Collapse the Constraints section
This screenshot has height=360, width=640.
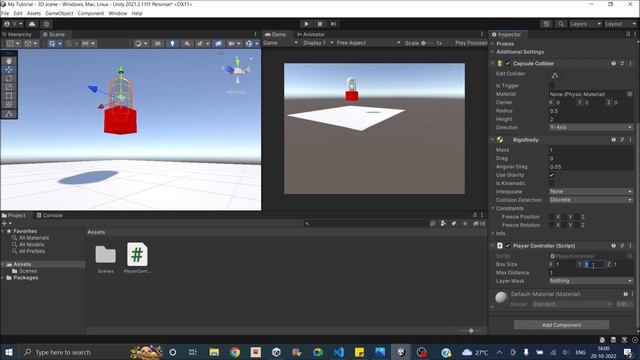click(493, 208)
